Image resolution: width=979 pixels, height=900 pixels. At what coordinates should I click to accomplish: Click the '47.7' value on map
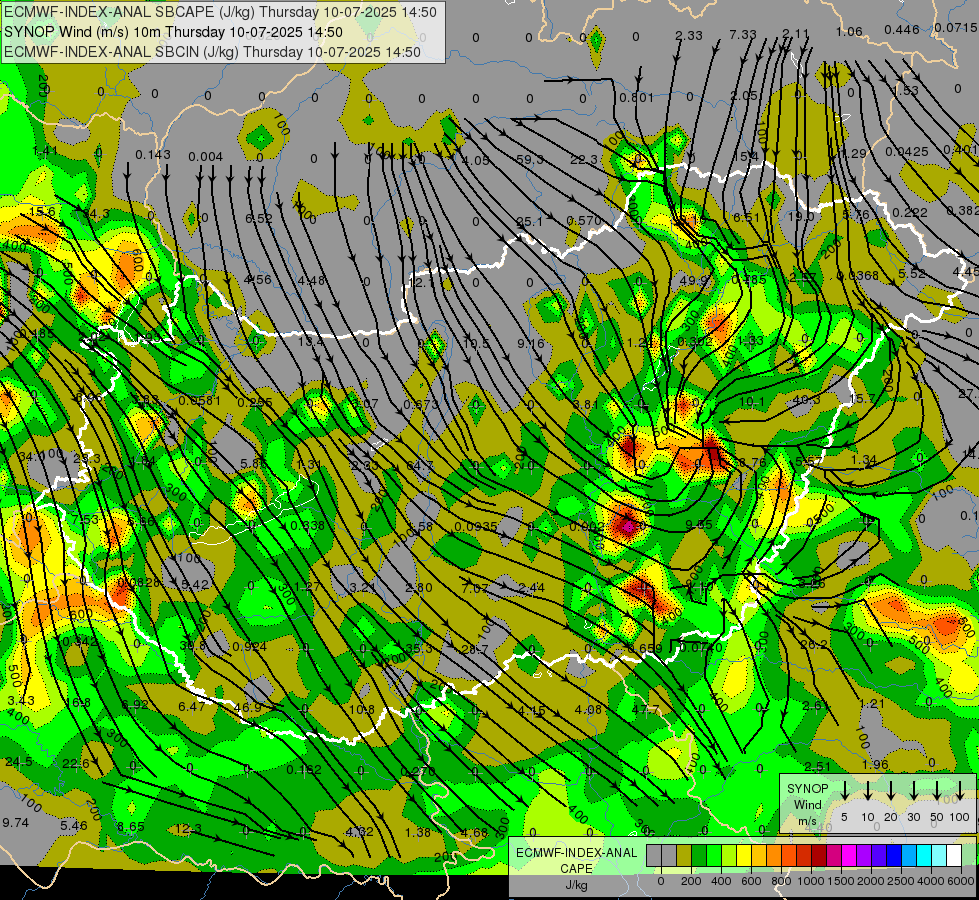(646, 710)
